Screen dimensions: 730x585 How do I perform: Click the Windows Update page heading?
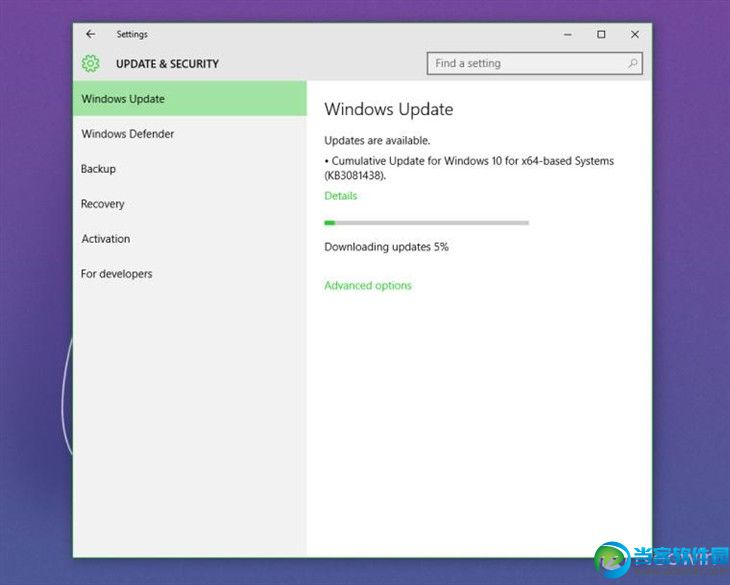(389, 109)
